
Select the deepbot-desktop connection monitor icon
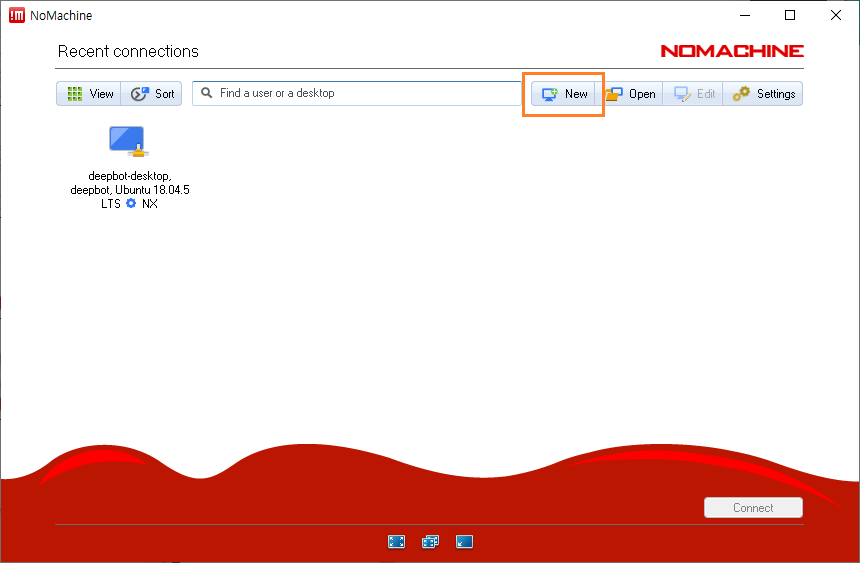[x=127, y=141]
